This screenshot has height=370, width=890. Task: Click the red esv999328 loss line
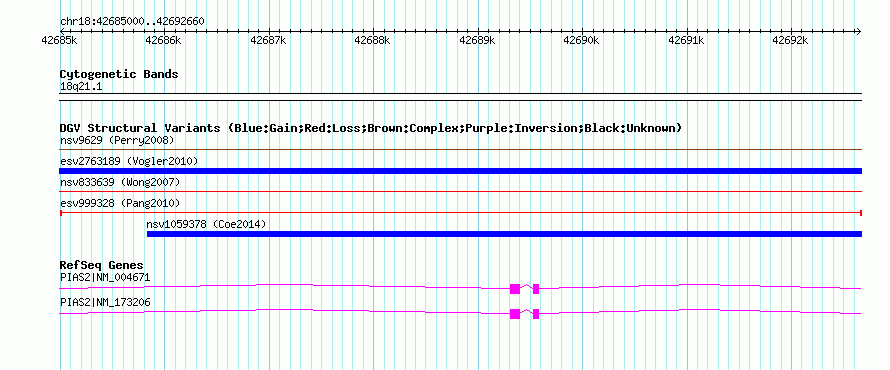click(460, 213)
